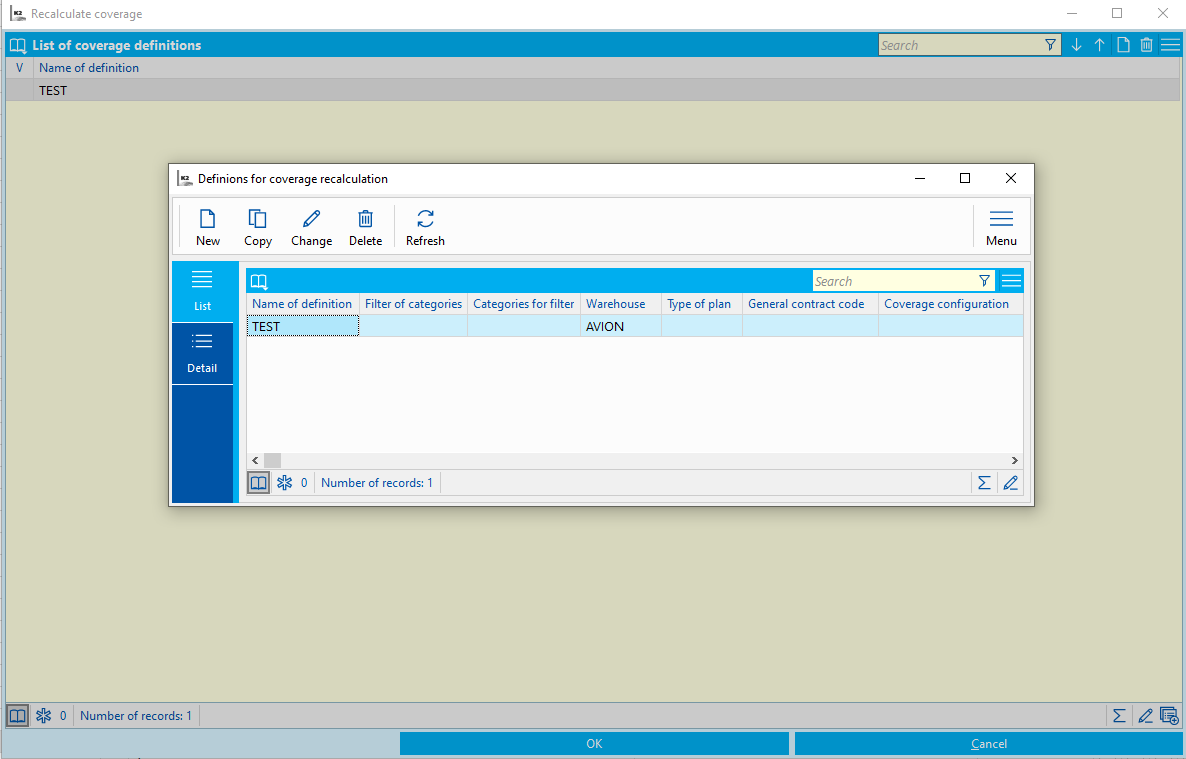Click the Search field in the dialog grid
This screenshot has height=759, width=1186.
894,282
